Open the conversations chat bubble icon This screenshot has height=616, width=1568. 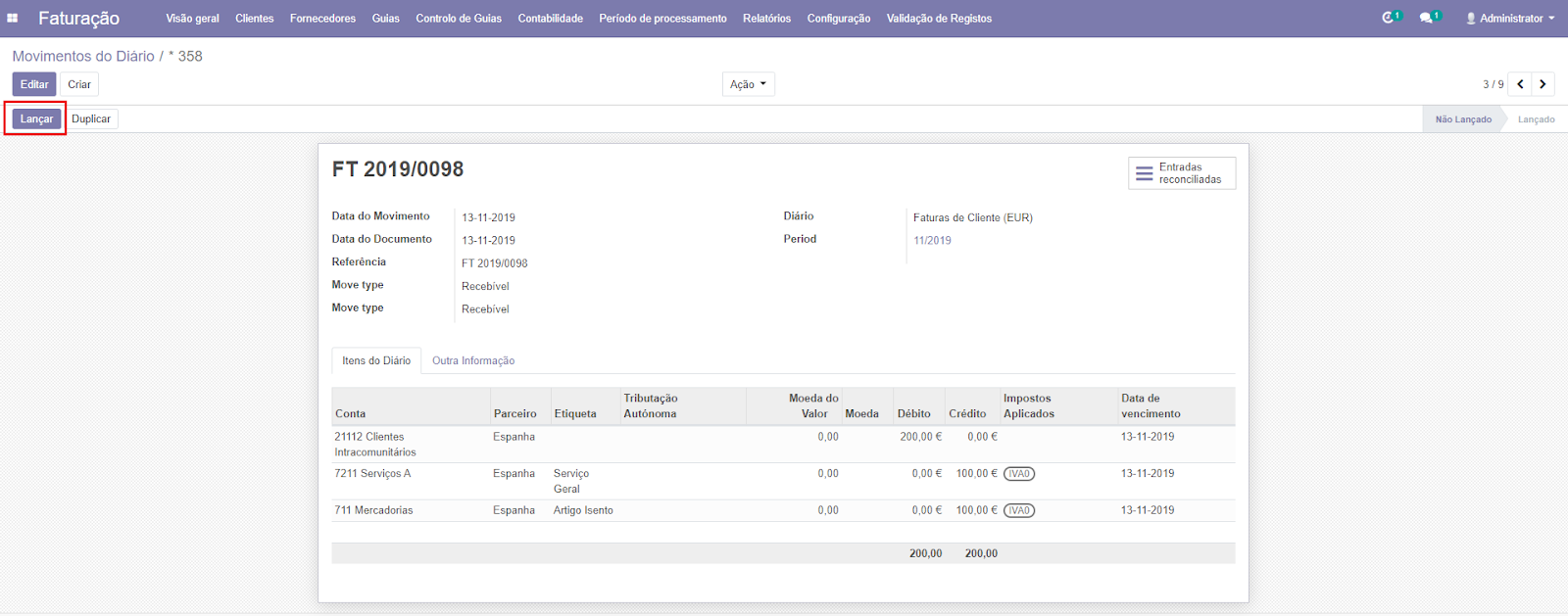tap(1428, 18)
